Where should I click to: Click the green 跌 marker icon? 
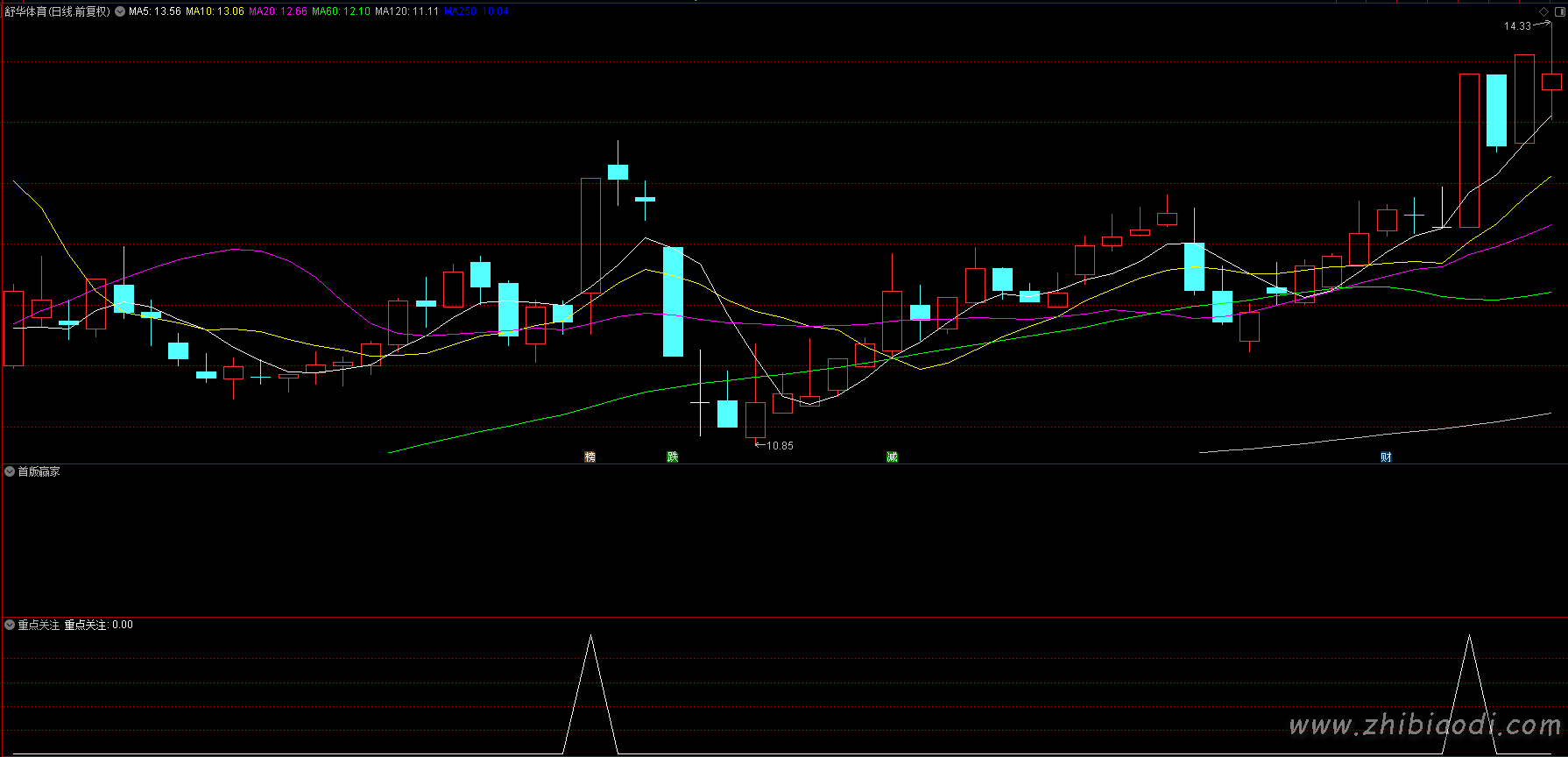[672, 456]
